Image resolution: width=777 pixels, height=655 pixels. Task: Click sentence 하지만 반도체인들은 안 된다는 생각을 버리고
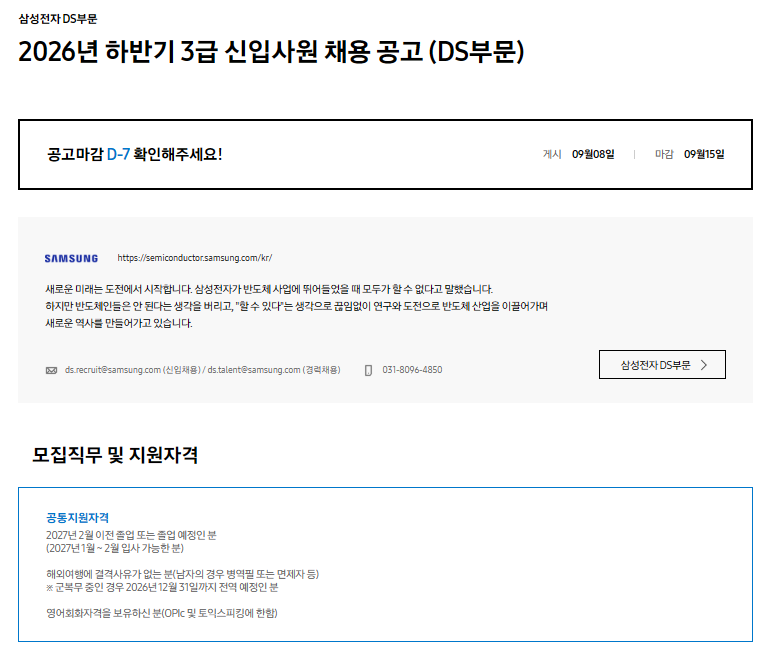[296, 306]
